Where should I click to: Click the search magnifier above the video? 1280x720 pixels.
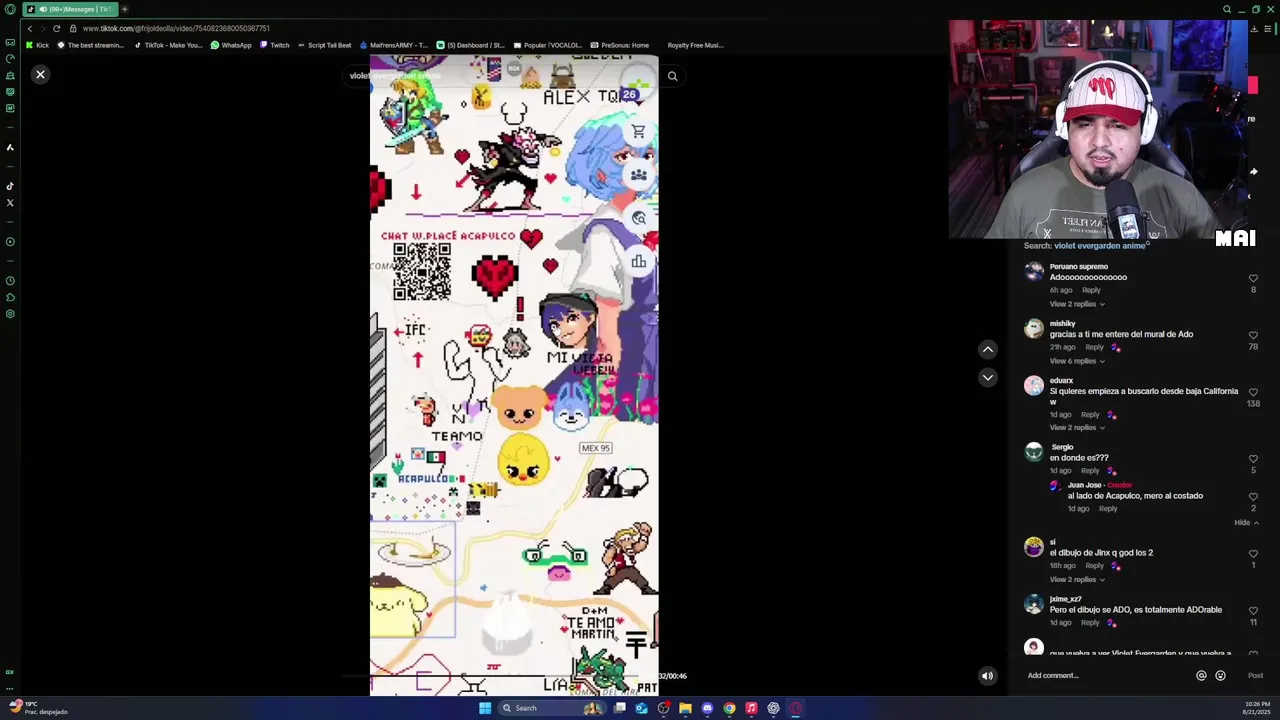pyautogui.click(x=672, y=76)
